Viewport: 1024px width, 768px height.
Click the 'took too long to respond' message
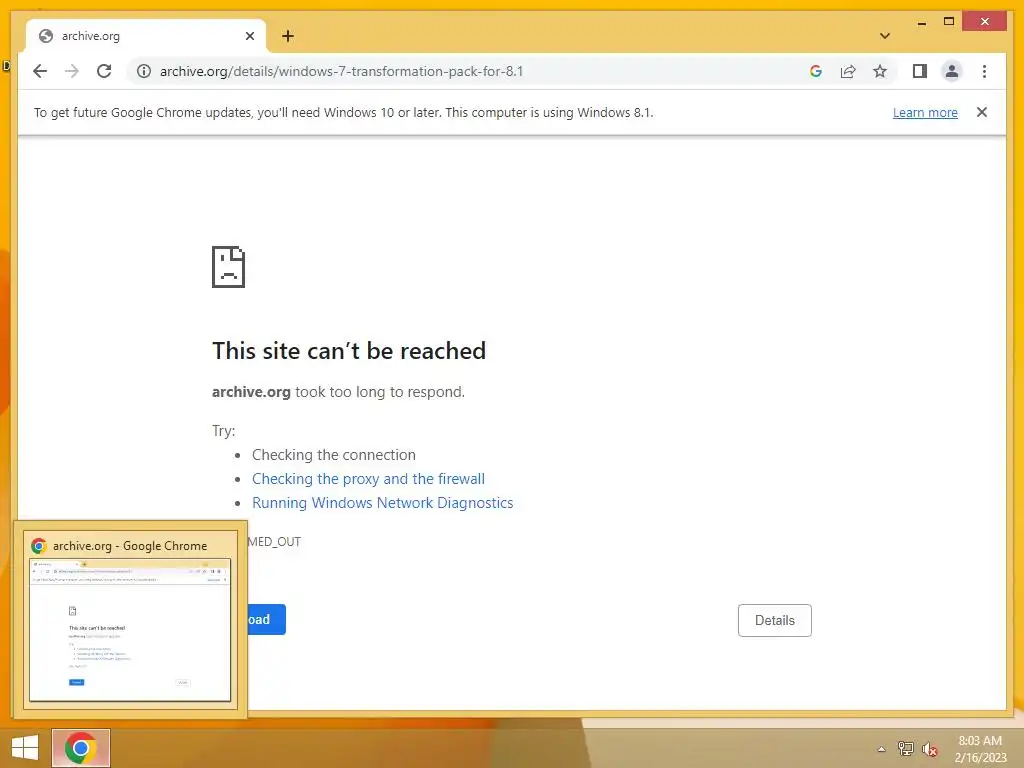pos(380,392)
